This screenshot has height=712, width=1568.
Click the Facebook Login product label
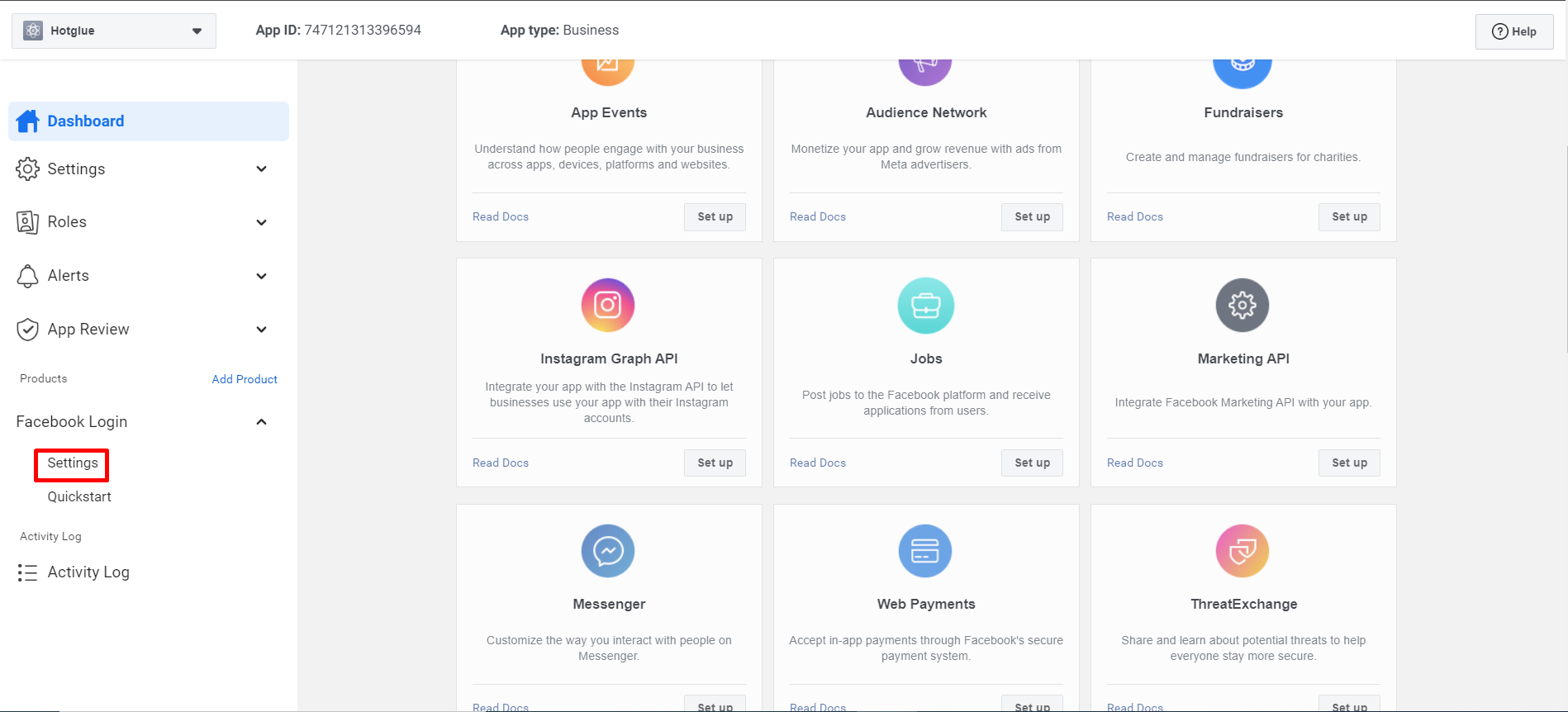[x=72, y=422]
